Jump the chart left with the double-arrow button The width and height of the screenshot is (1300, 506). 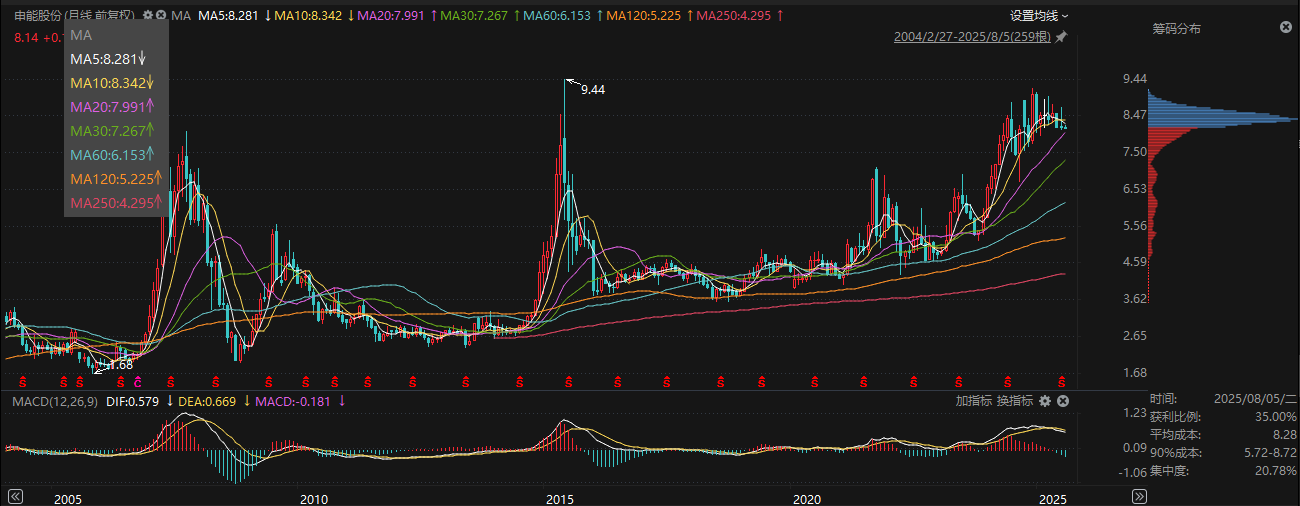pyautogui.click(x=15, y=497)
